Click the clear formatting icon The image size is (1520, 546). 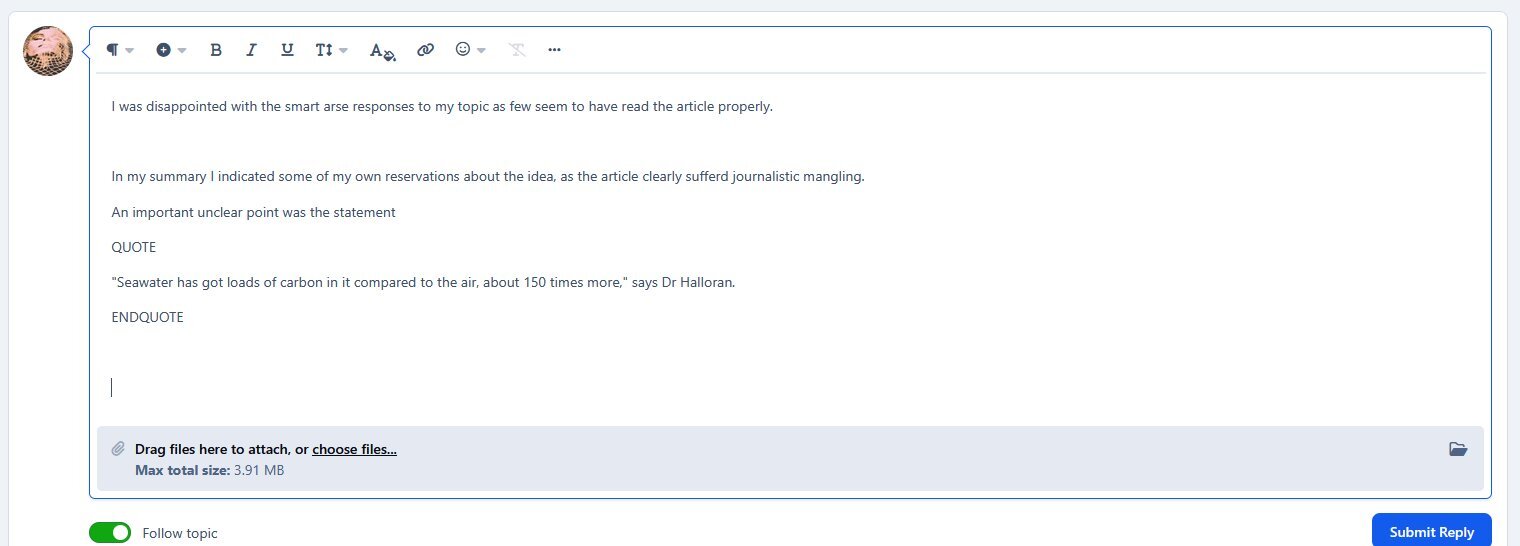(517, 50)
